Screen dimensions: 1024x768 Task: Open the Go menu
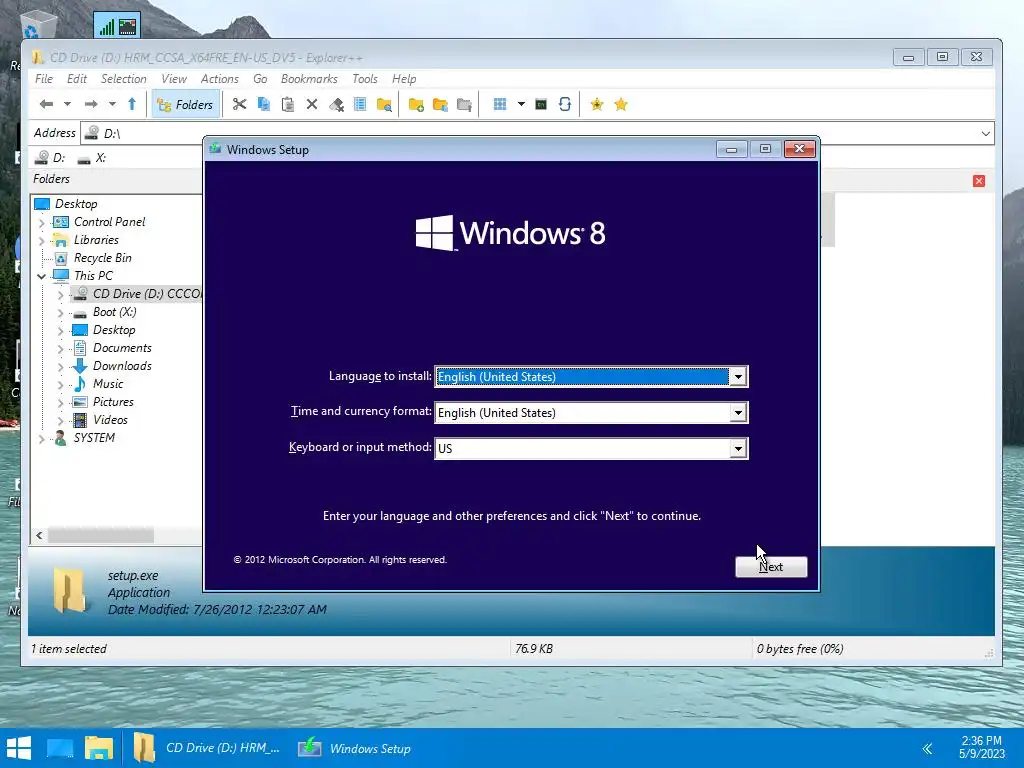260,79
